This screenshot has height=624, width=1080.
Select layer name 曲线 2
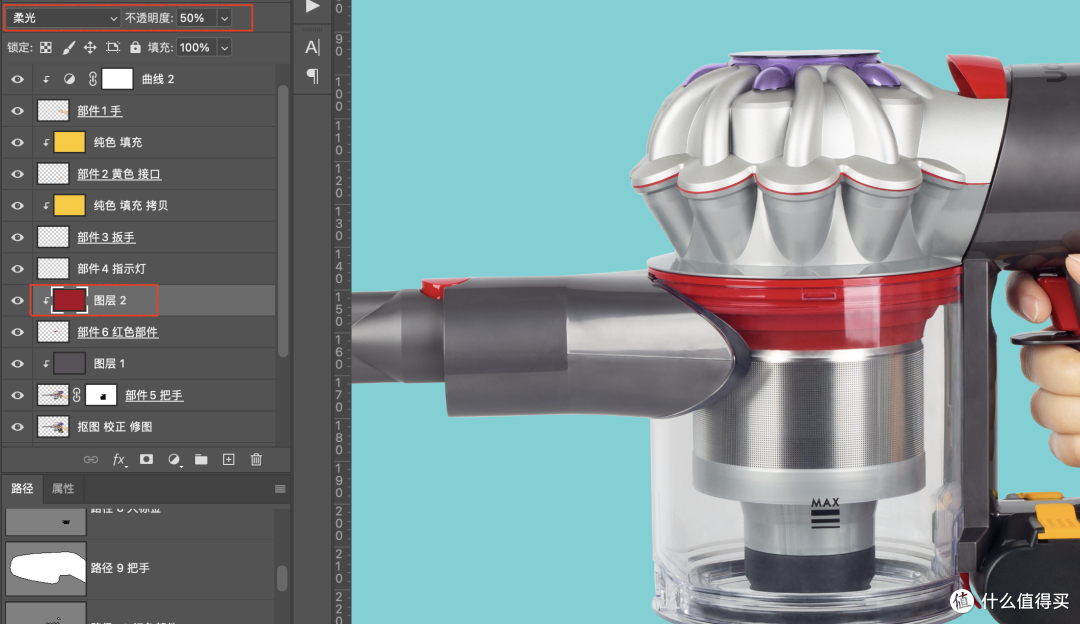pos(158,79)
